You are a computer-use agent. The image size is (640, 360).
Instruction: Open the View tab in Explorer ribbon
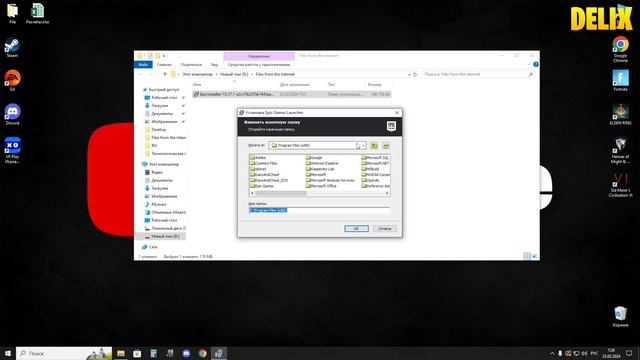coord(214,64)
